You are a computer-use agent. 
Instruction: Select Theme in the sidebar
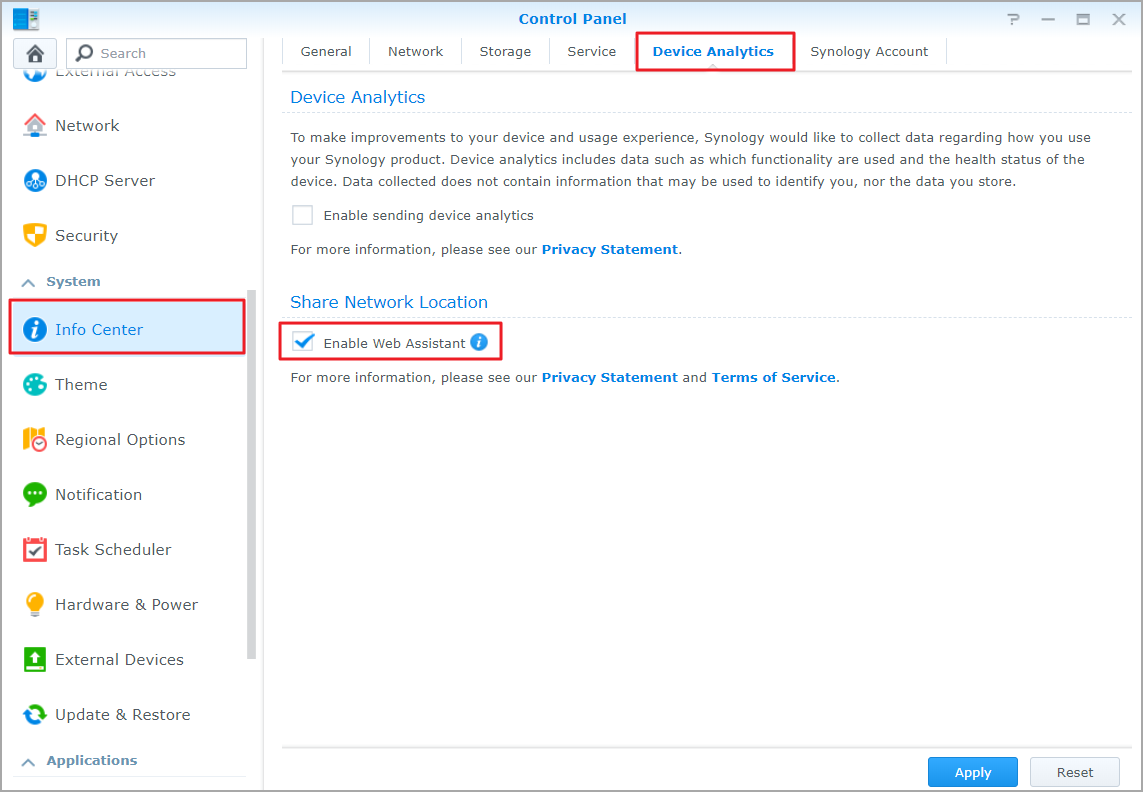click(128, 384)
